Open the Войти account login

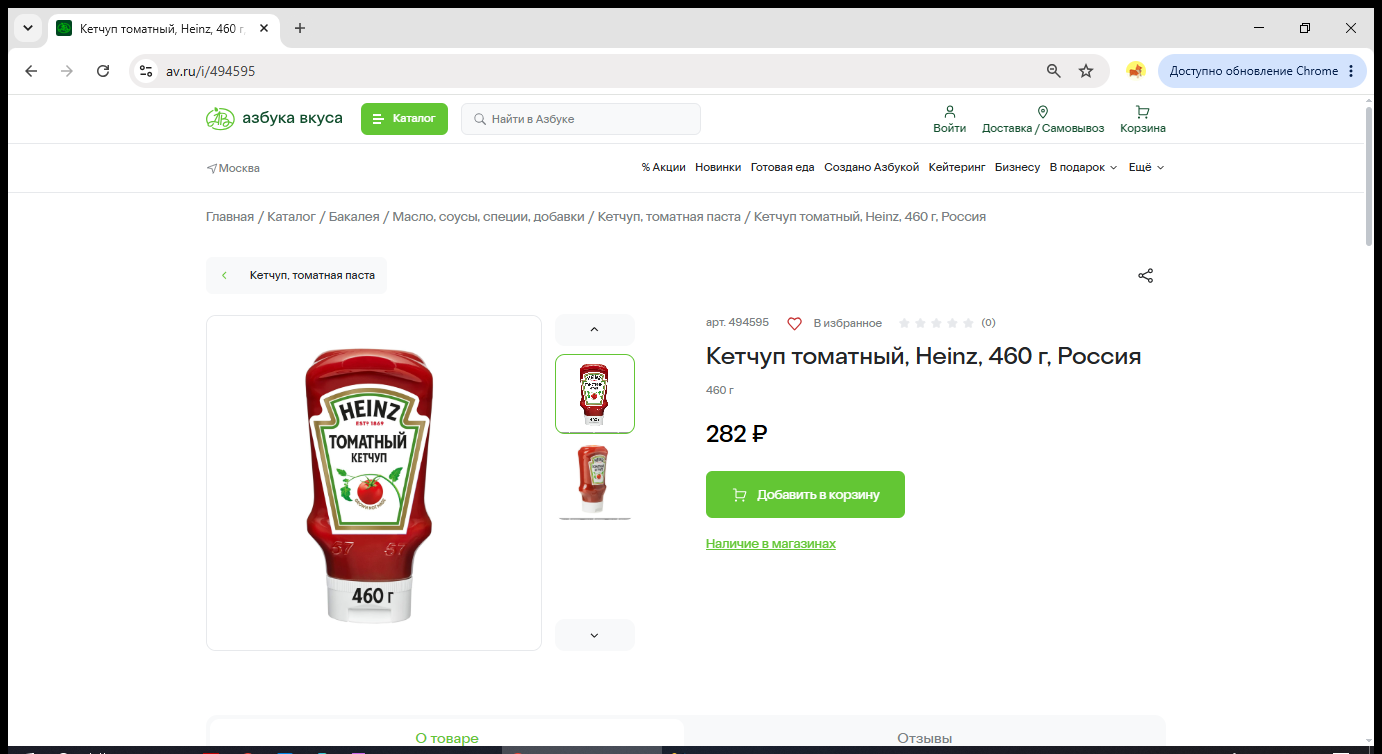coord(950,119)
